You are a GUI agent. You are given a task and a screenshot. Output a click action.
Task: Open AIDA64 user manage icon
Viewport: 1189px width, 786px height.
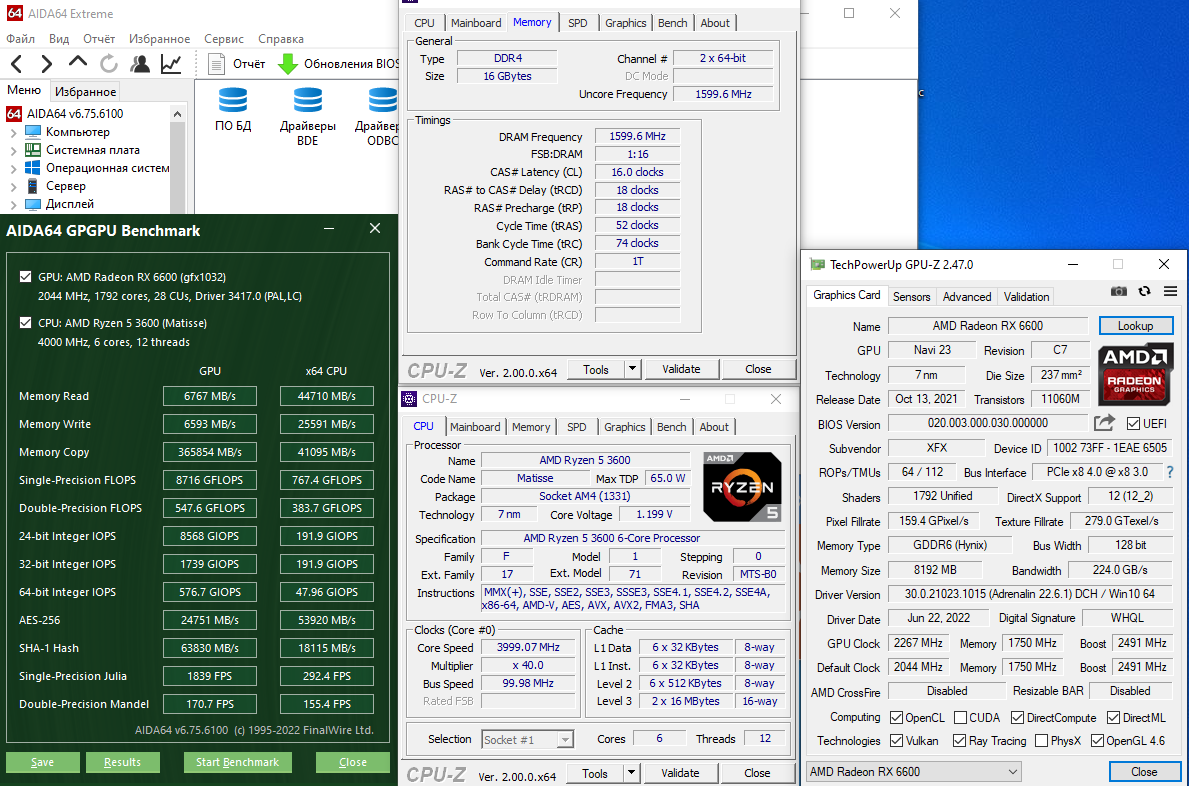click(140, 64)
